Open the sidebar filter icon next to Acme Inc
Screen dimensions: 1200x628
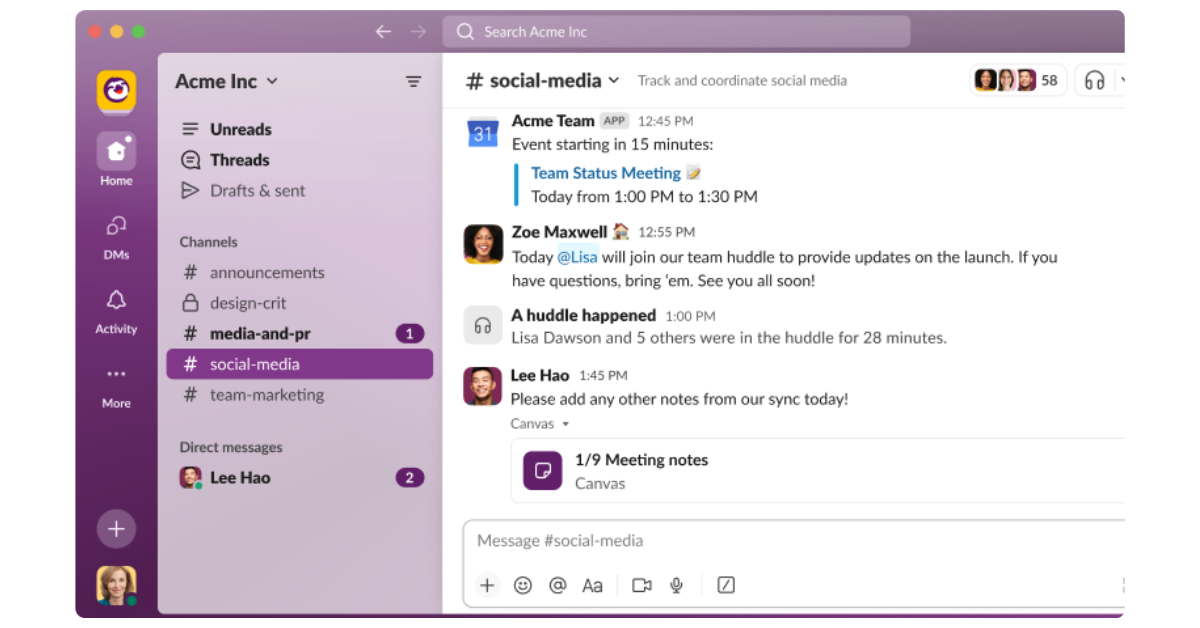(x=413, y=82)
